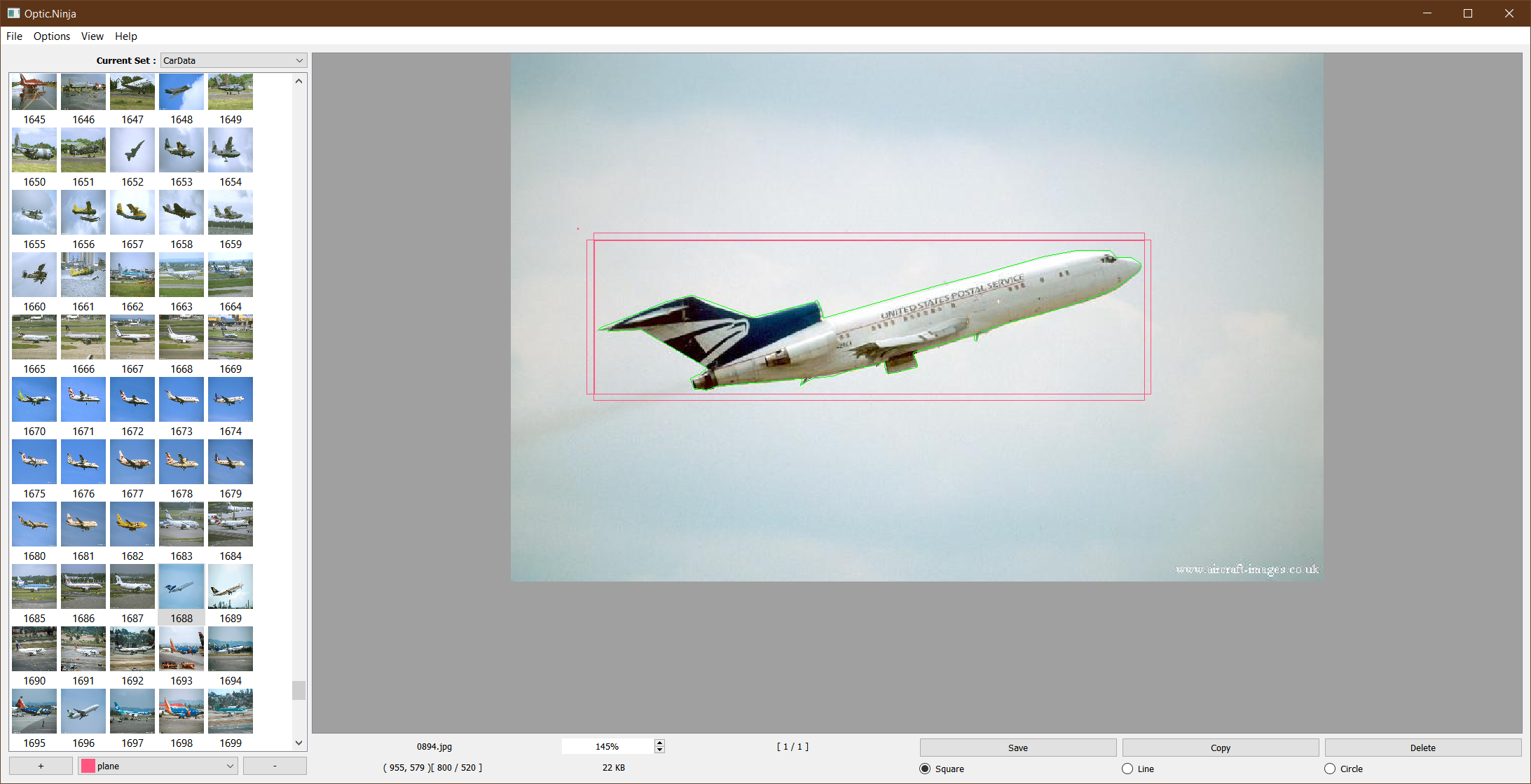The image size is (1531, 784).
Task: Expand the Current Set CarData dropdown
Action: point(234,61)
